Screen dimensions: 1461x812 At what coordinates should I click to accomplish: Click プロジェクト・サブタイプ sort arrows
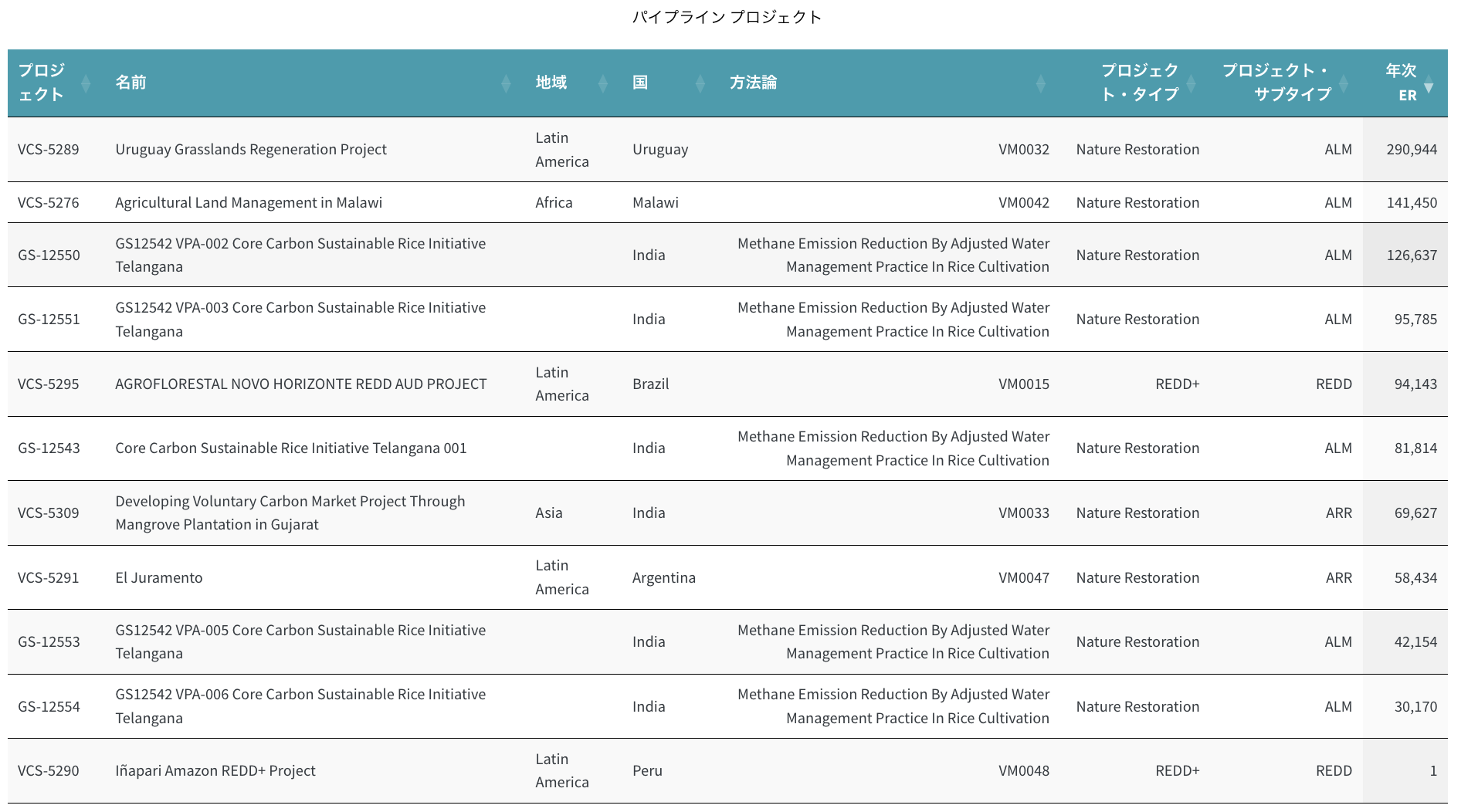[x=1344, y=83]
